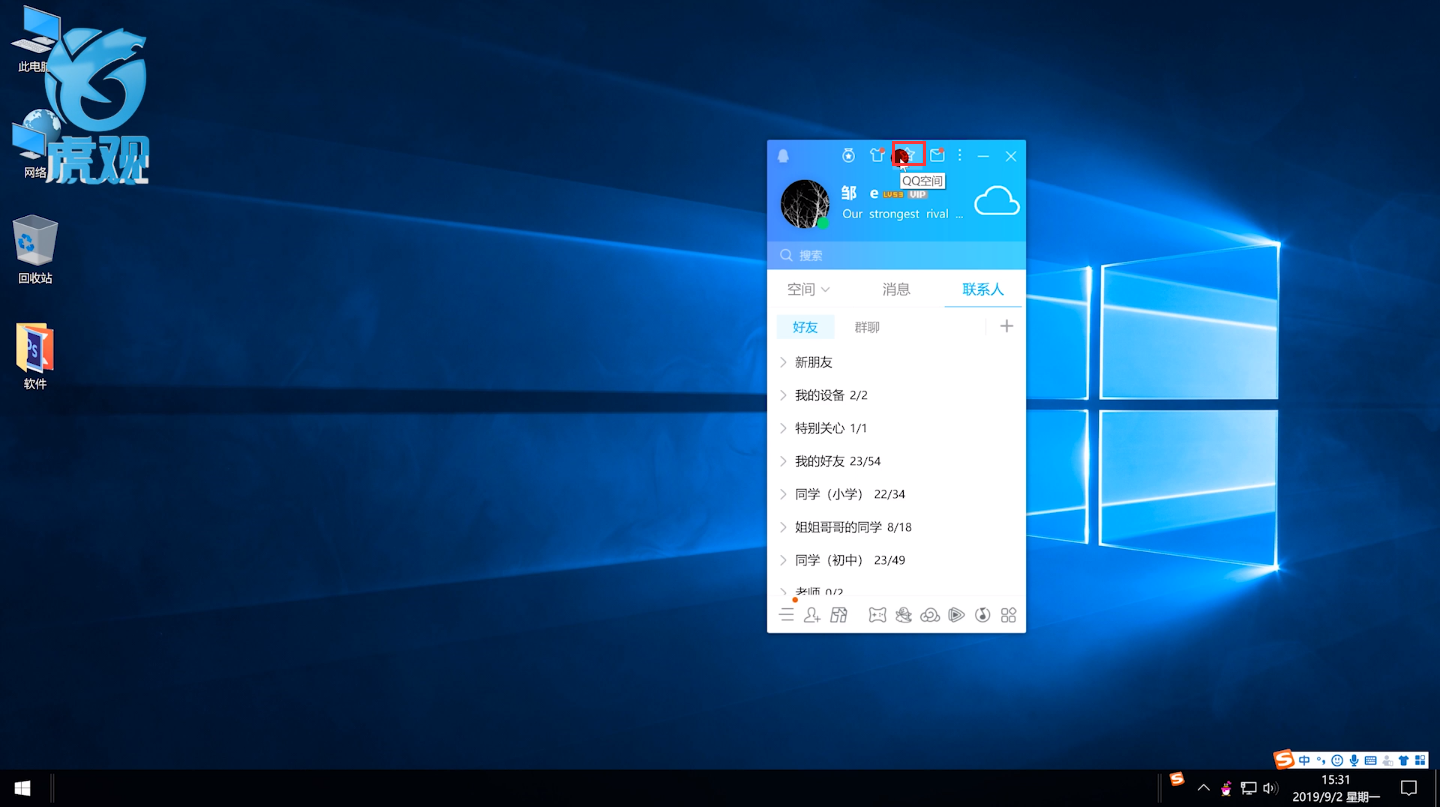This screenshot has height=807, width=1440.
Task: Click the user profile avatar picture
Action: pyautogui.click(x=805, y=204)
